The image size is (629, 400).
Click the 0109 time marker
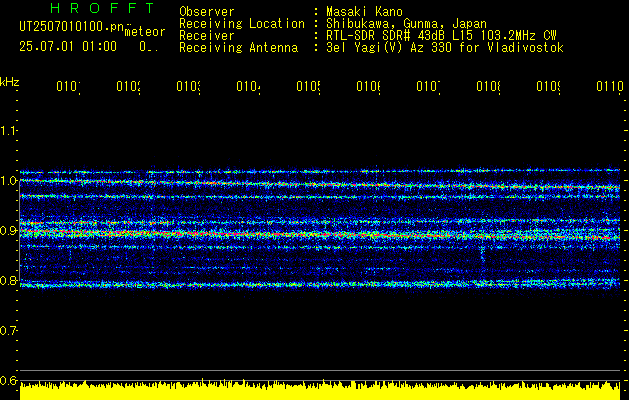point(548,86)
